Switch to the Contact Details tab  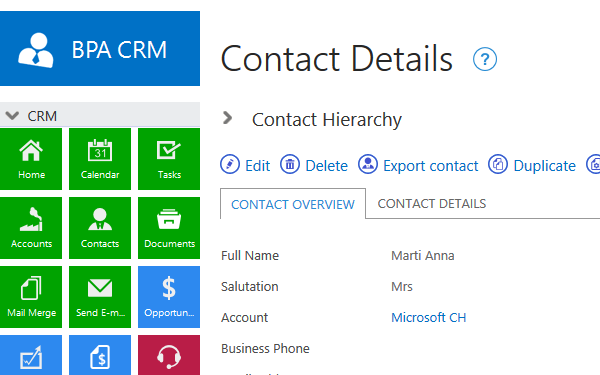click(432, 204)
